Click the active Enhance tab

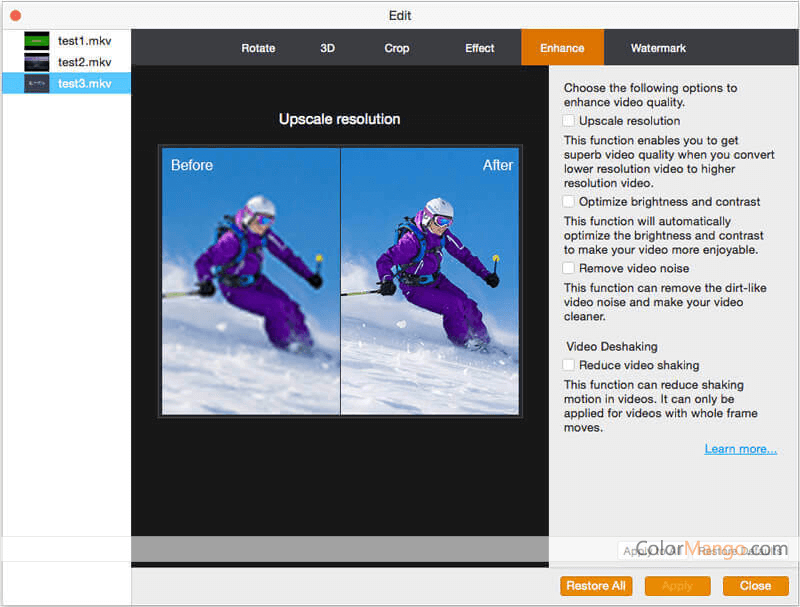pyautogui.click(x=562, y=48)
